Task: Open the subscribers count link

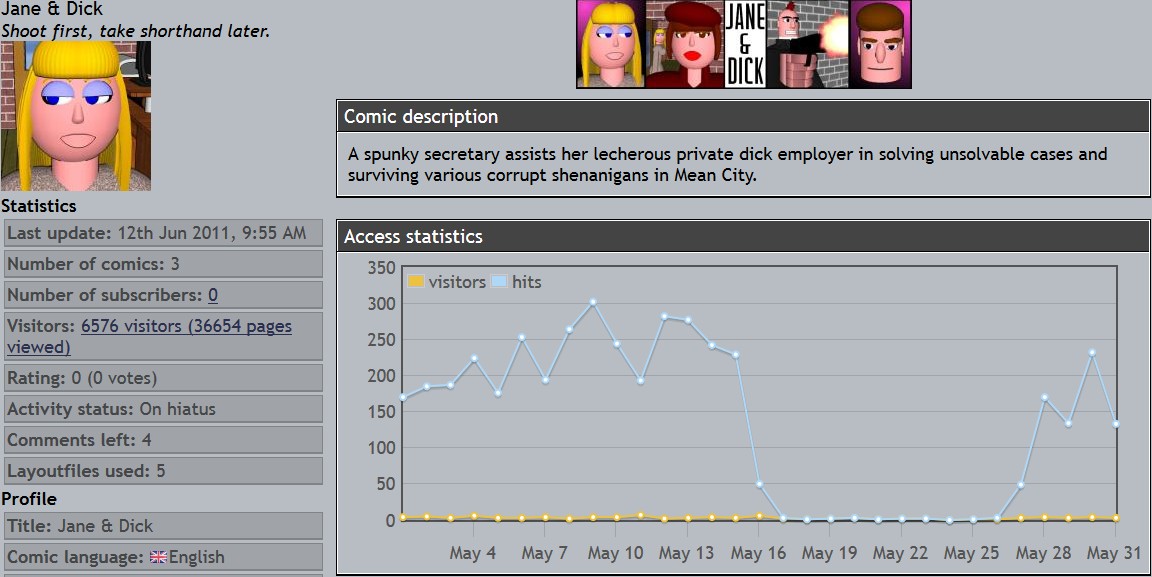Action: 213,295
